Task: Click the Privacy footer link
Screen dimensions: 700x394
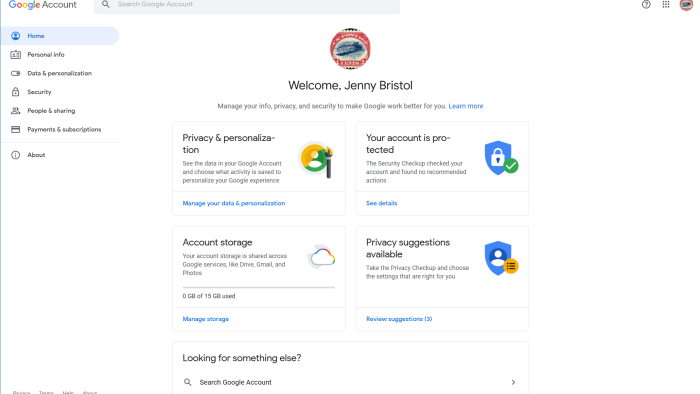Action: coord(21,392)
